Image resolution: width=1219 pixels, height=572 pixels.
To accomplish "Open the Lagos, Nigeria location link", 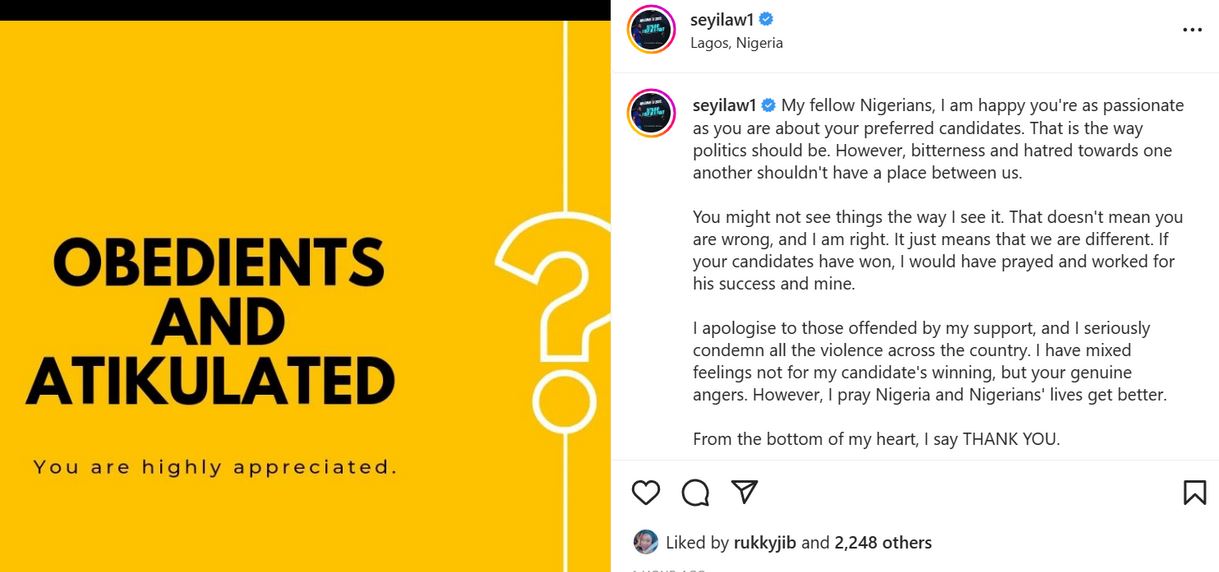I will pos(736,43).
